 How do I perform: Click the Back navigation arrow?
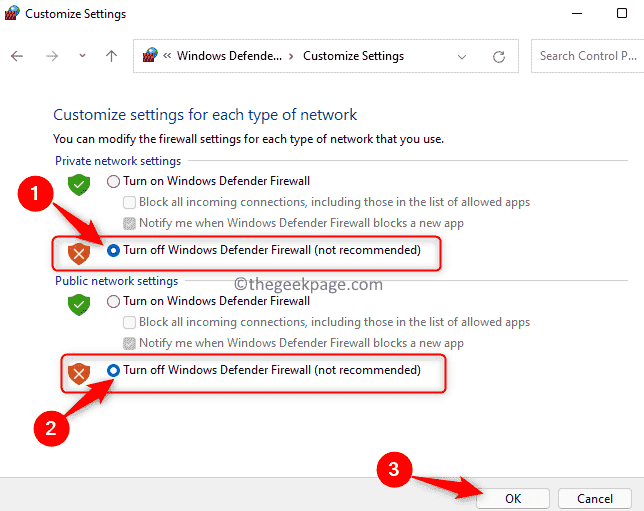[x=17, y=56]
